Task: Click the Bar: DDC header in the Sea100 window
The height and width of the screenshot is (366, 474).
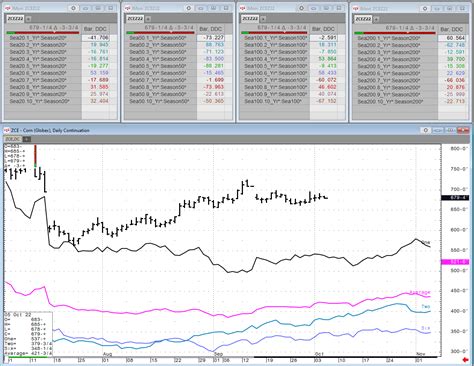Action: coord(323,29)
